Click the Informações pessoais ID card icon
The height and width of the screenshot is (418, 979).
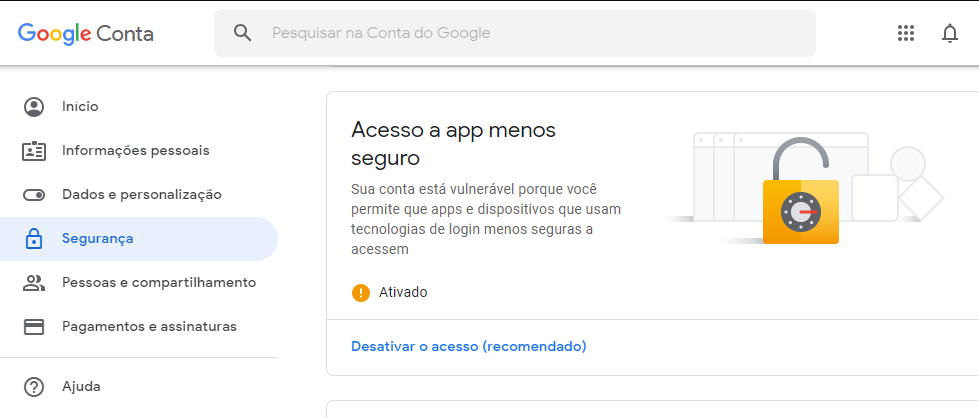pos(34,151)
